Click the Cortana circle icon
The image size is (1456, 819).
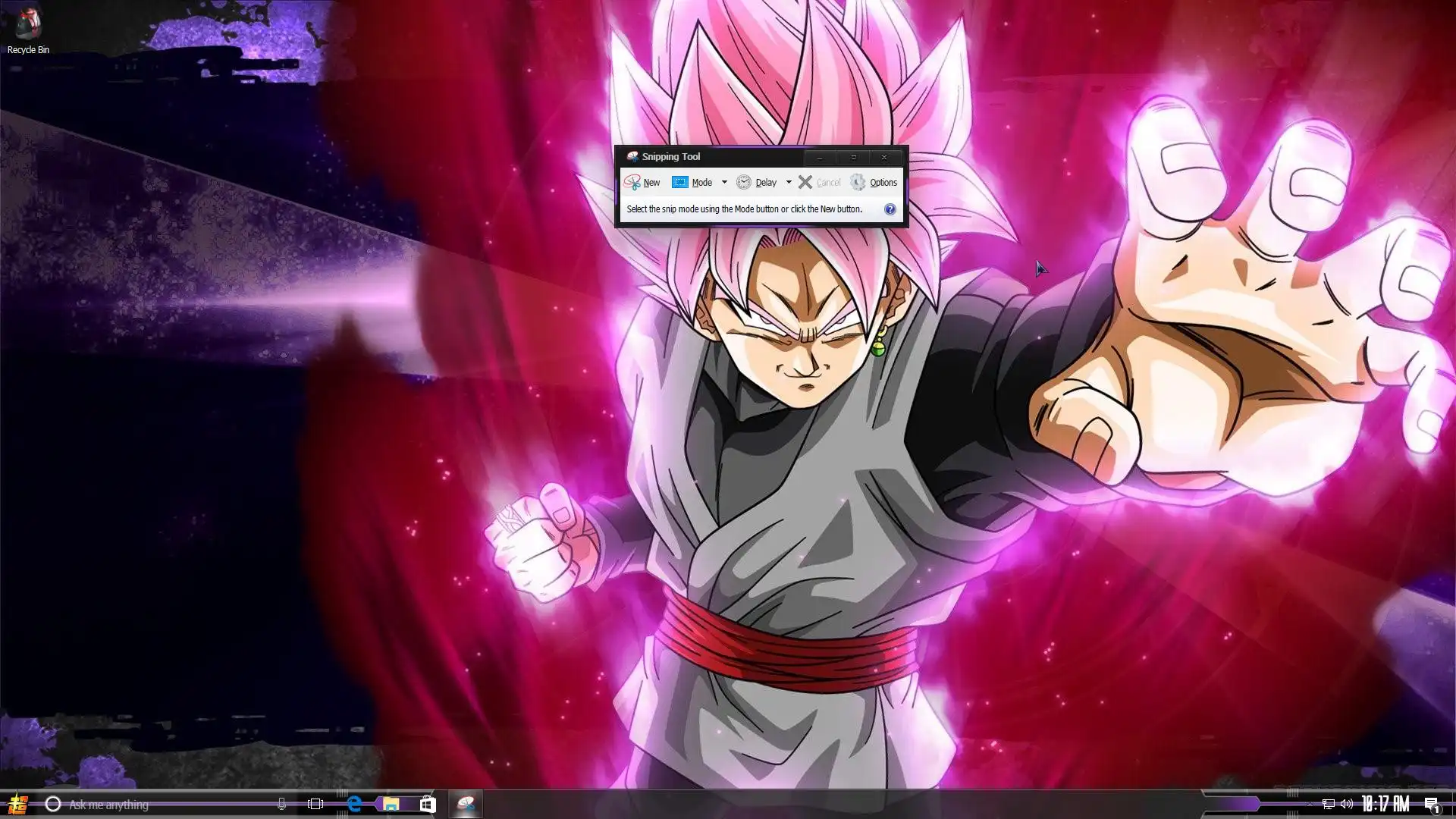click(x=52, y=804)
